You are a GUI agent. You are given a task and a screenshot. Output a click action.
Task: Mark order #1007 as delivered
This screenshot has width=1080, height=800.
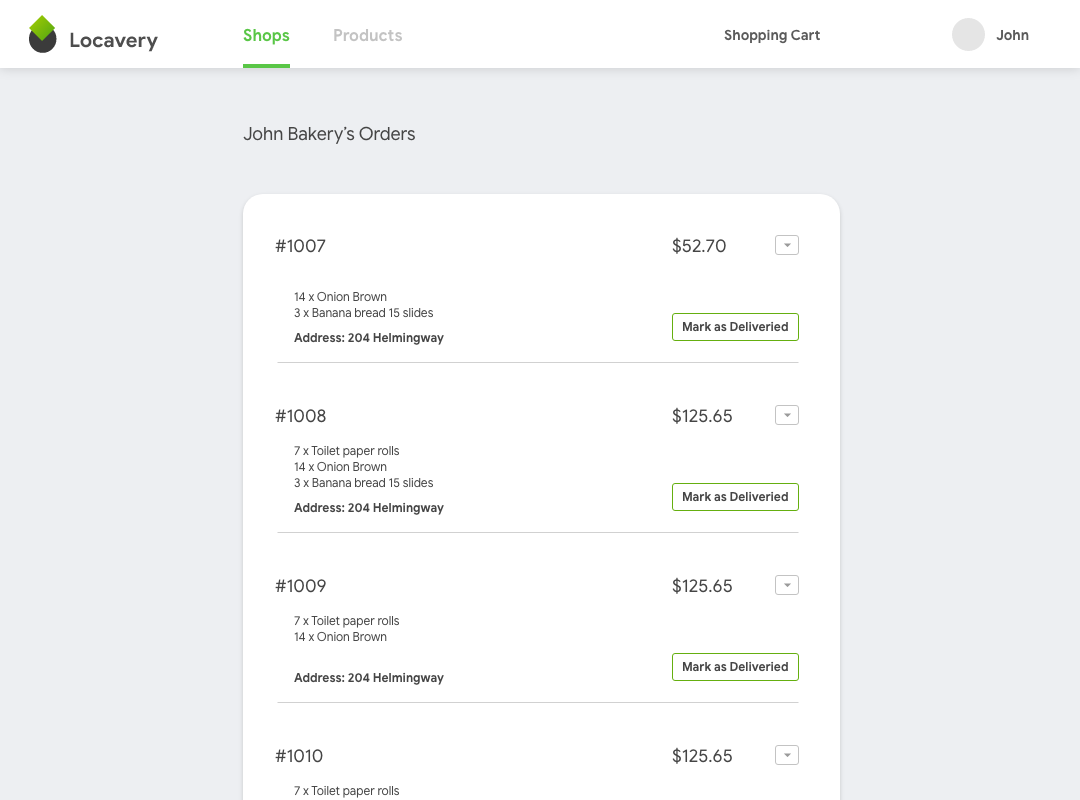735,327
